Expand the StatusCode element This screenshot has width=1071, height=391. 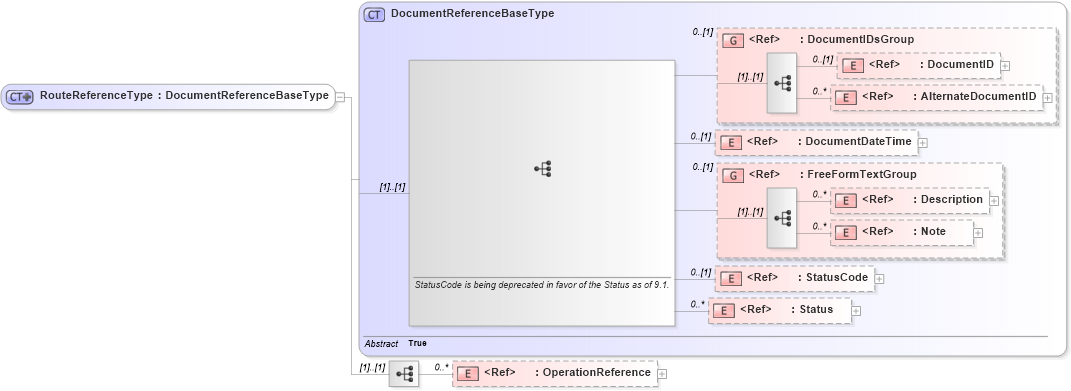point(879,278)
